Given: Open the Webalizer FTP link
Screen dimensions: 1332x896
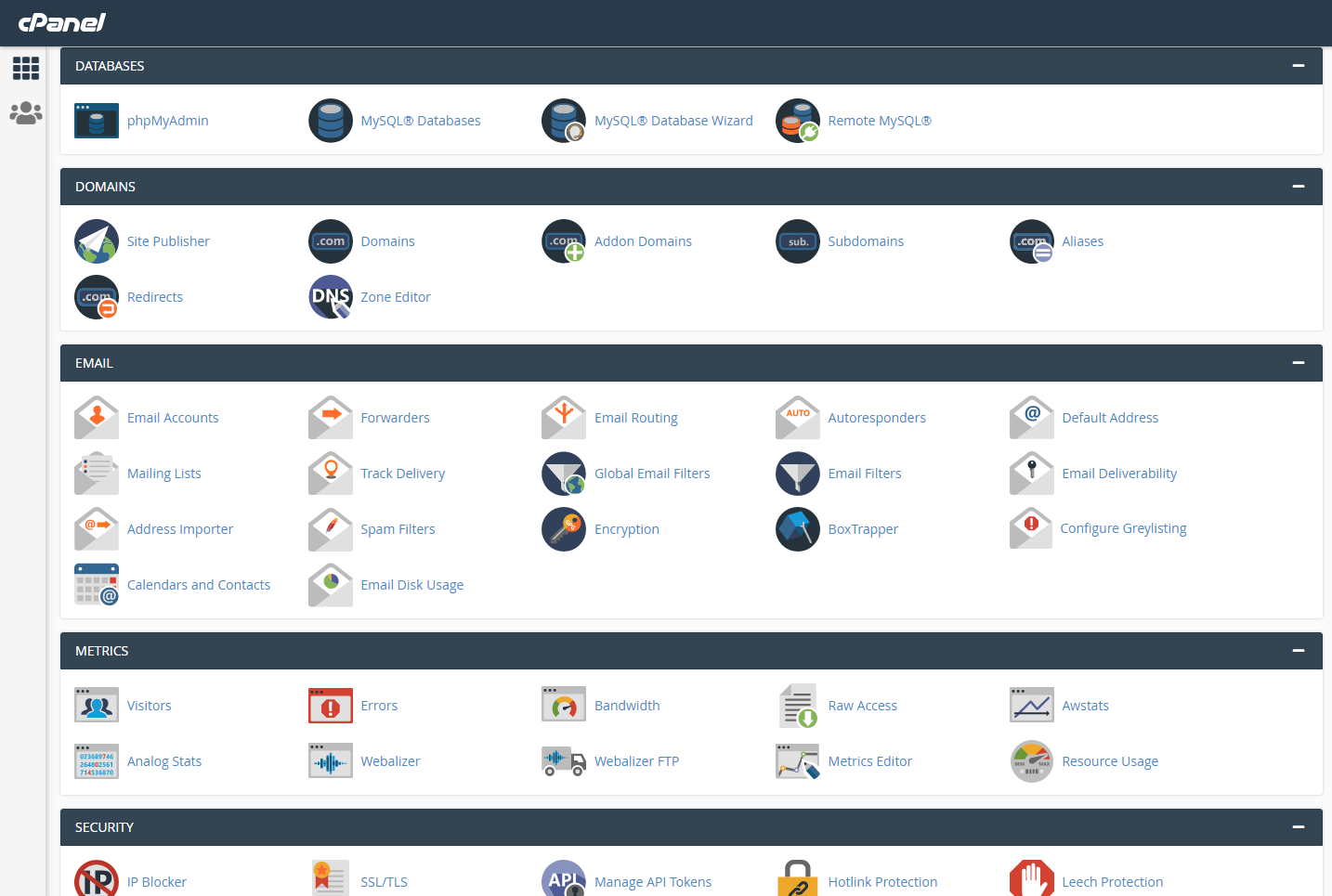Looking at the screenshot, I should tap(636, 761).
